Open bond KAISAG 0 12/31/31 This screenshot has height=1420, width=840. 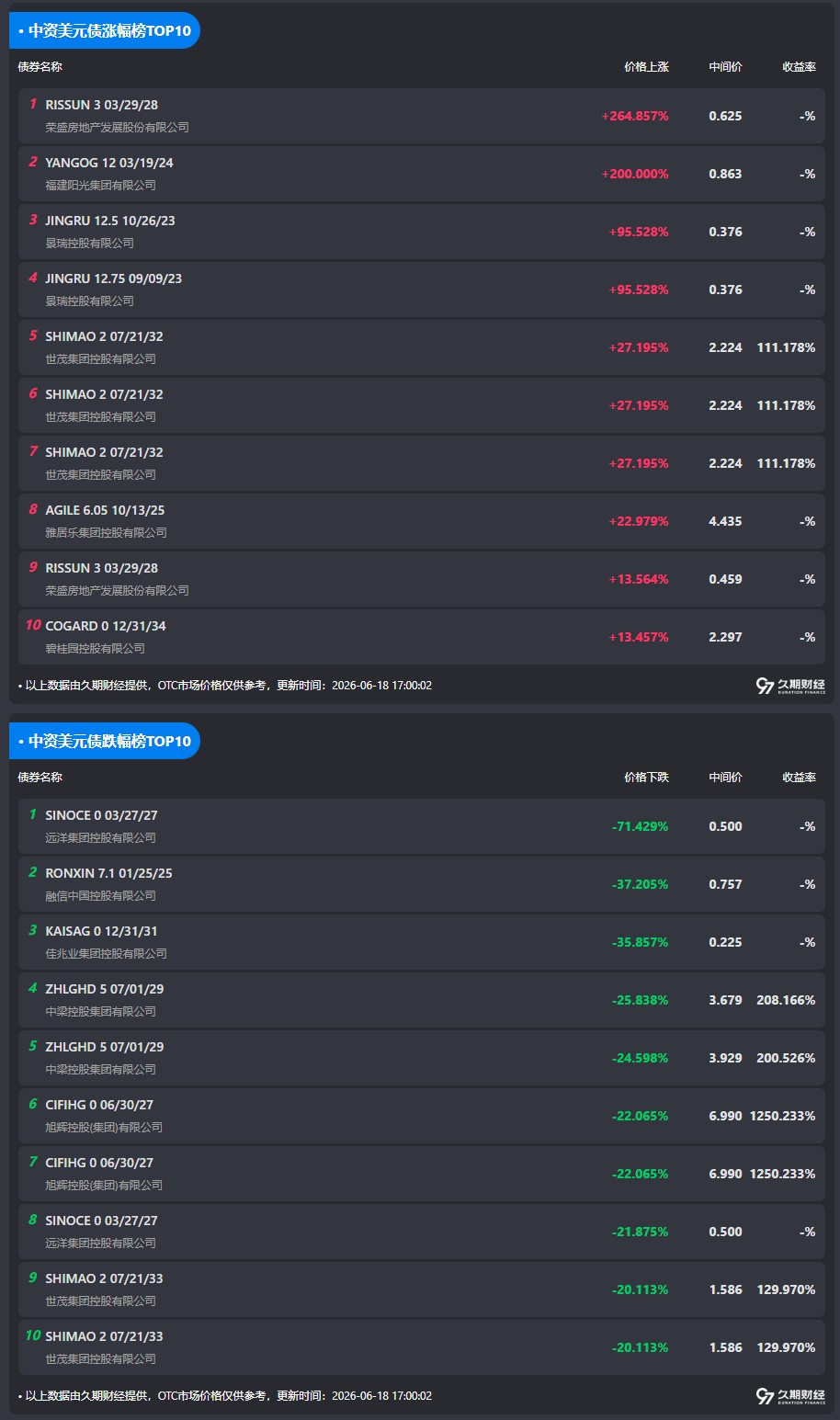101,931
